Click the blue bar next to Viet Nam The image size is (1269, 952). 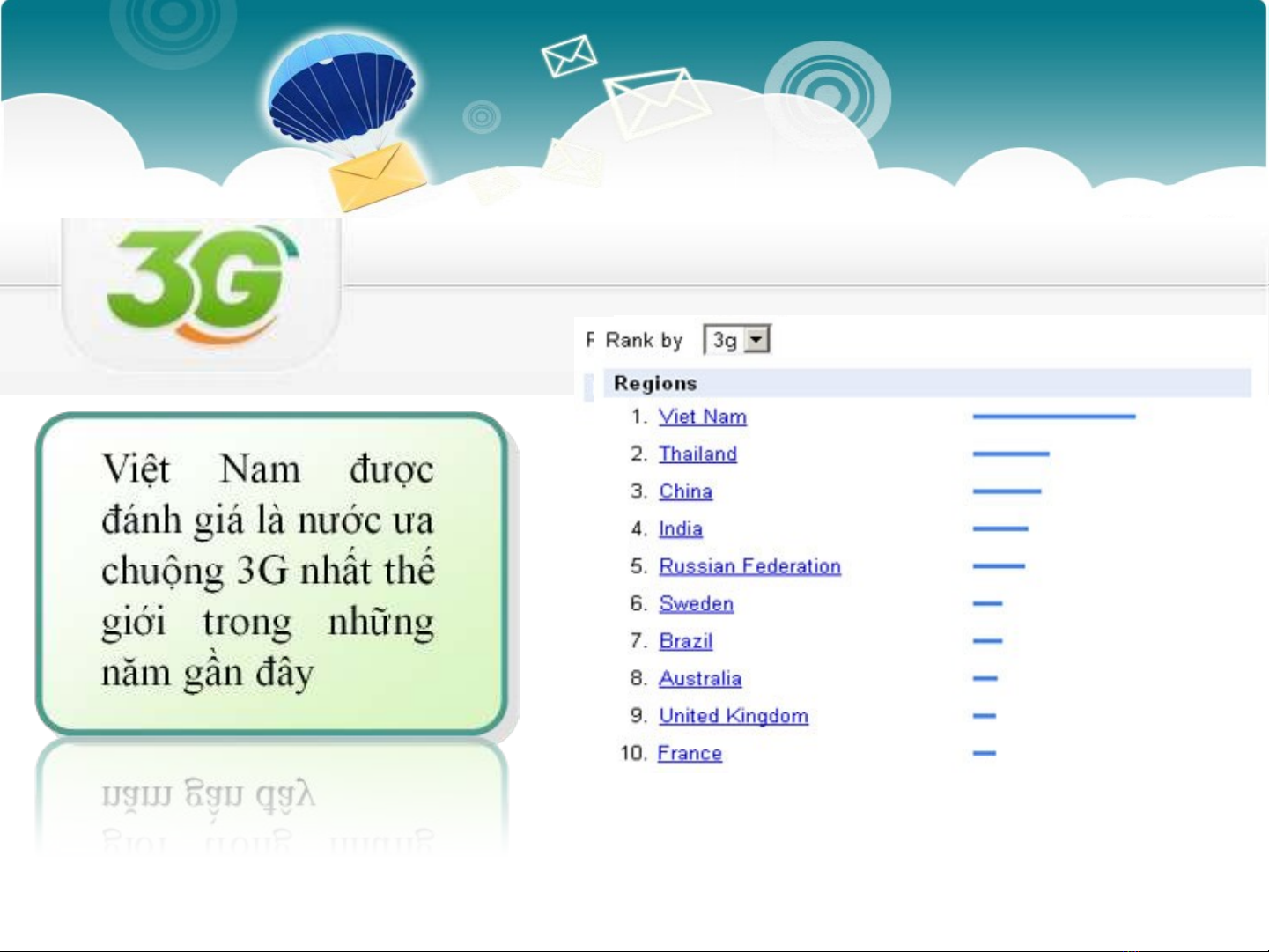point(1053,417)
